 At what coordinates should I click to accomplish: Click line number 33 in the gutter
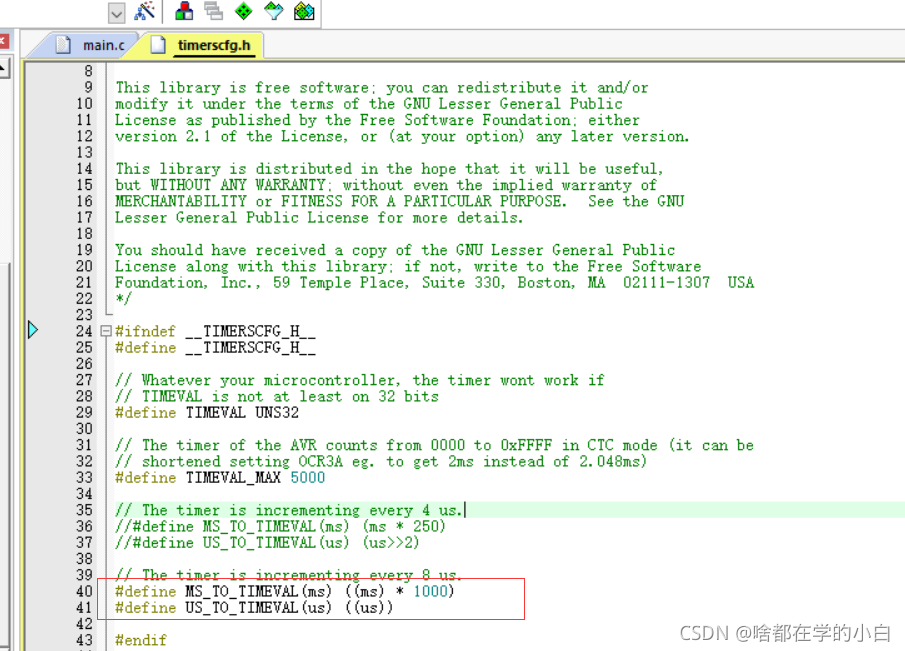tap(84, 477)
